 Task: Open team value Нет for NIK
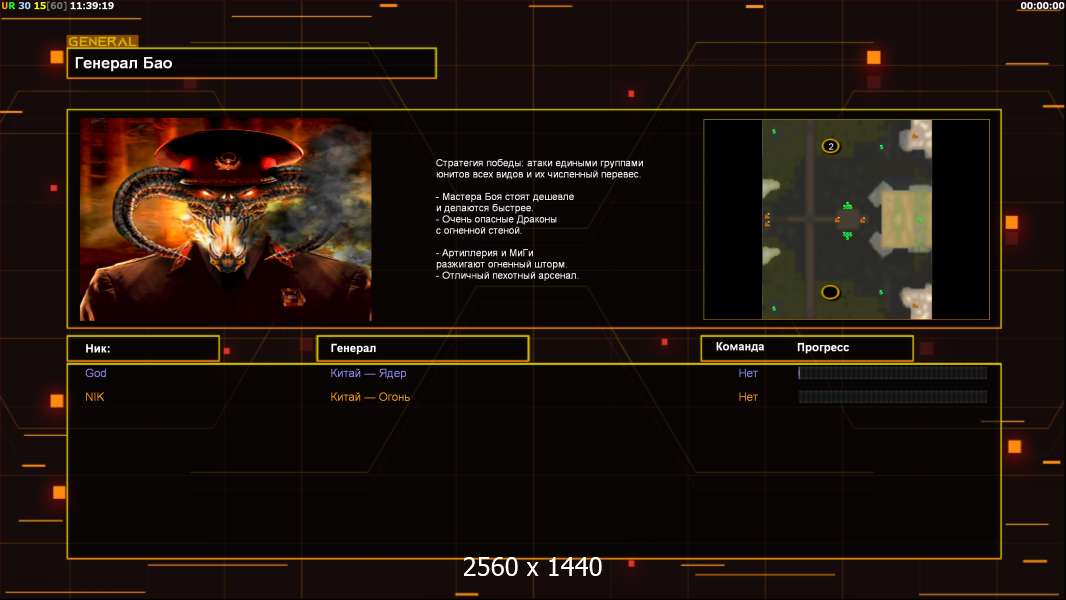tap(748, 397)
